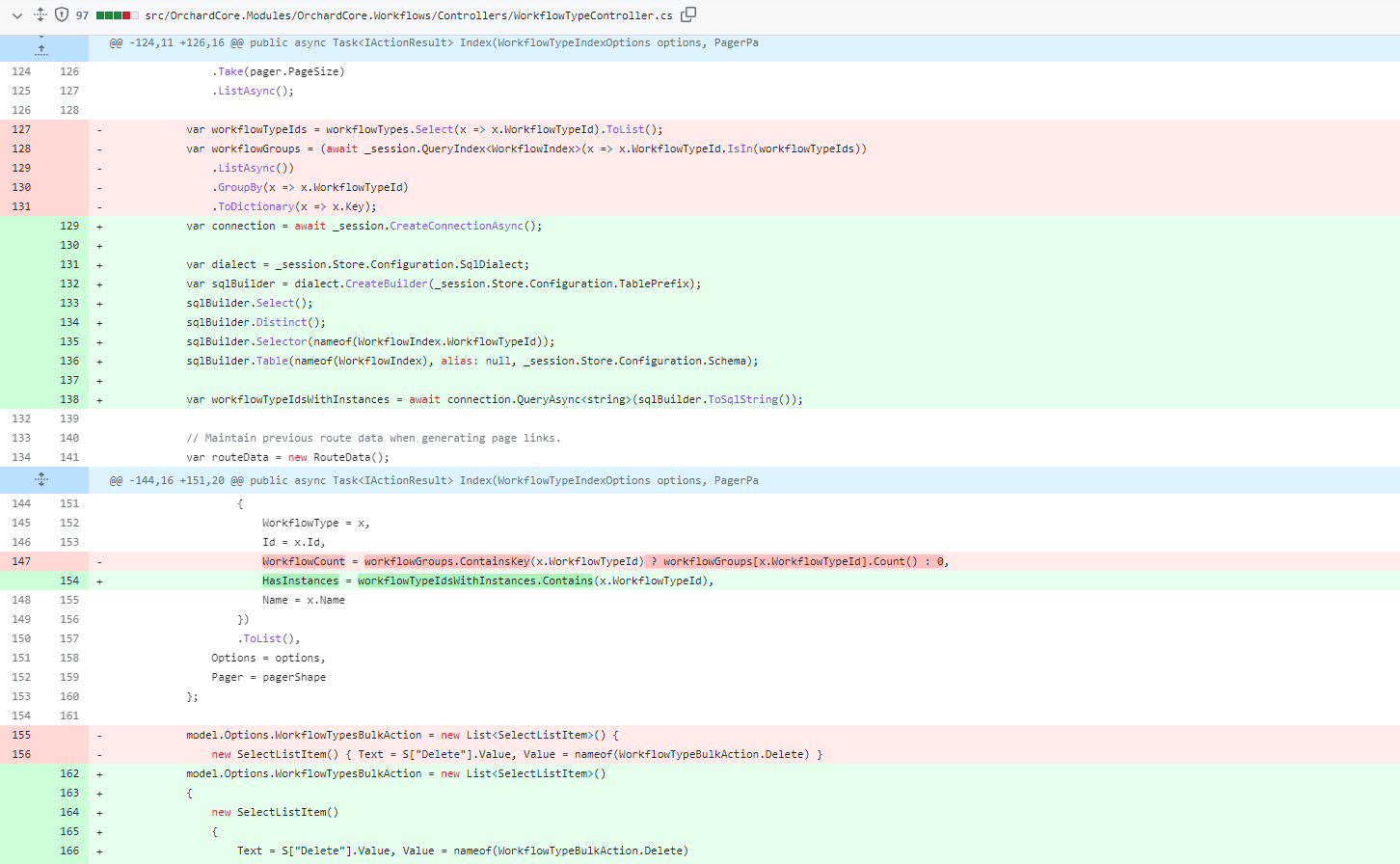The image size is (1400, 864).
Task: Select added line number 162
Action: (69, 773)
